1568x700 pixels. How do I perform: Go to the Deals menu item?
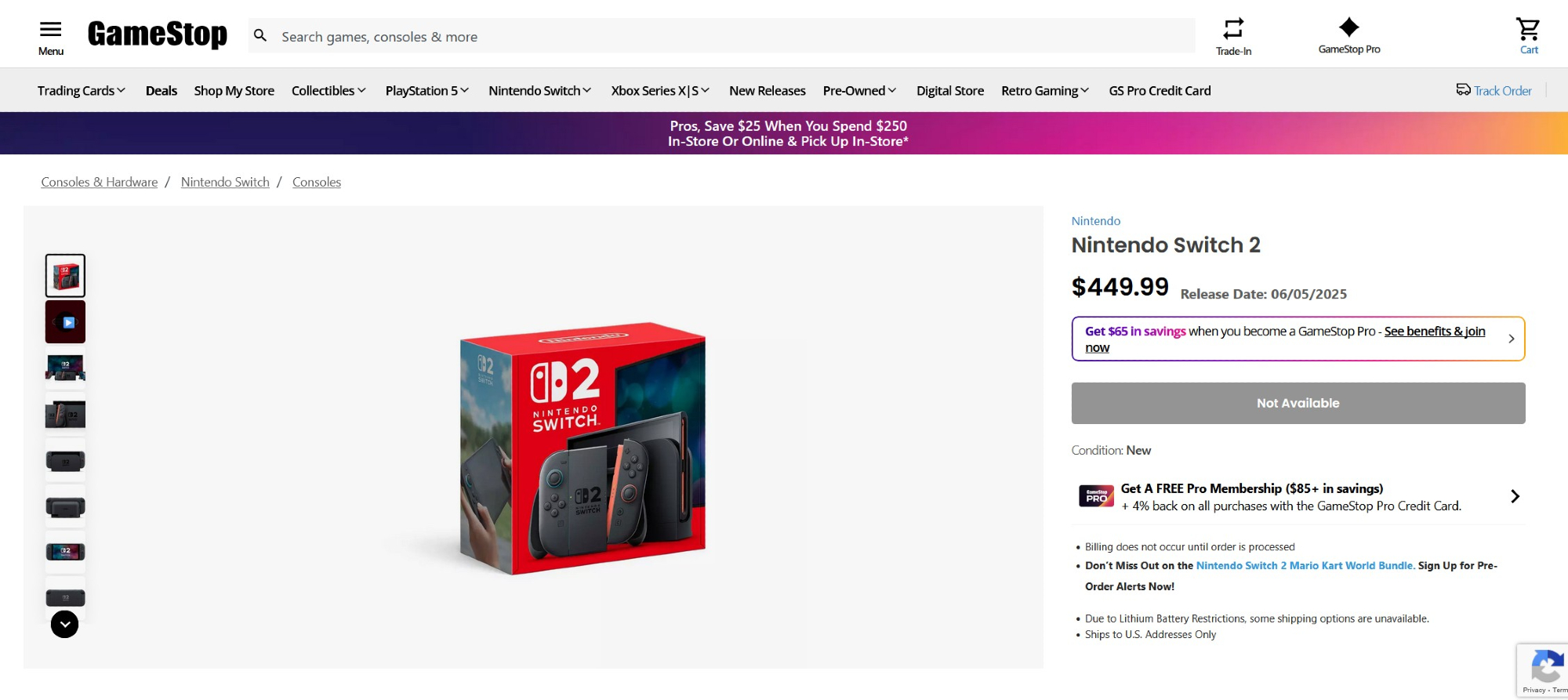pos(162,91)
